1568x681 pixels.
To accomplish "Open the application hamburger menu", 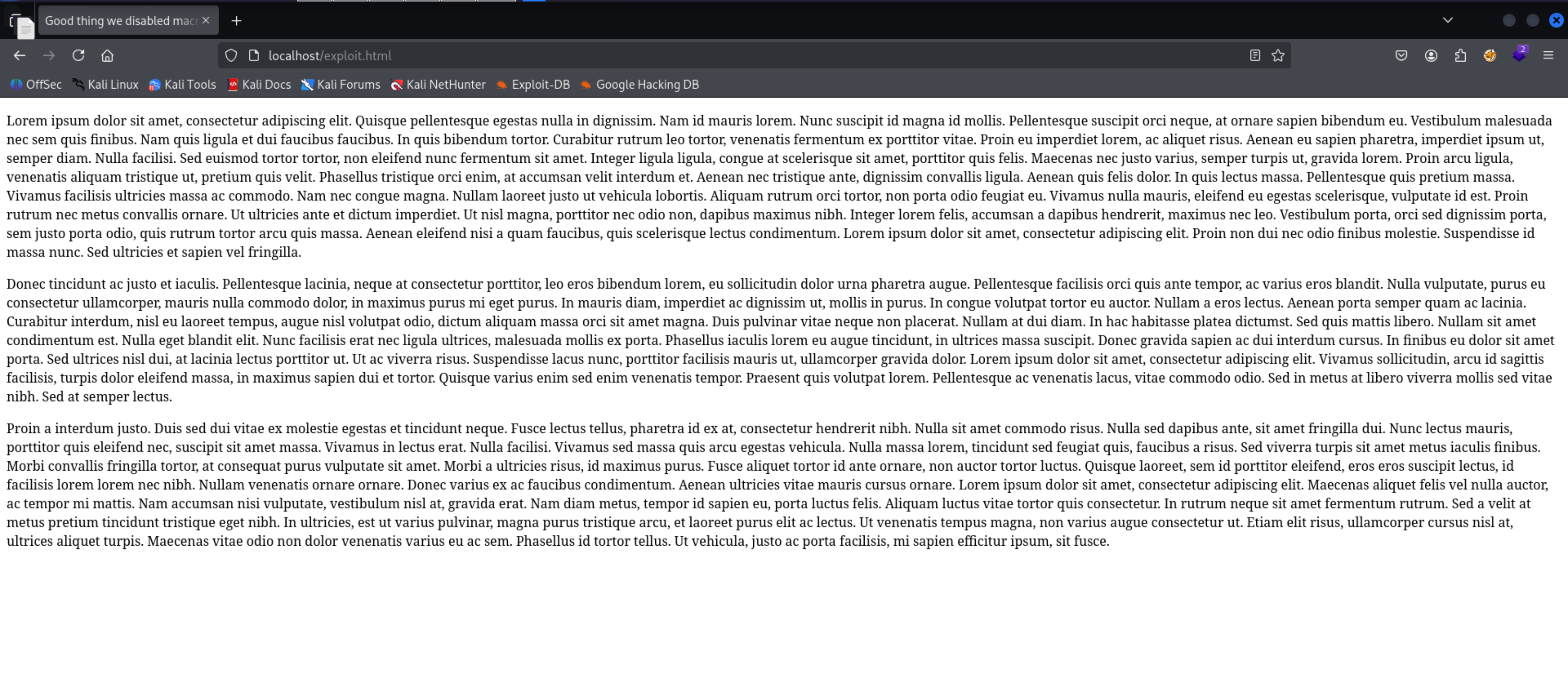I will pyautogui.click(x=1548, y=56).
